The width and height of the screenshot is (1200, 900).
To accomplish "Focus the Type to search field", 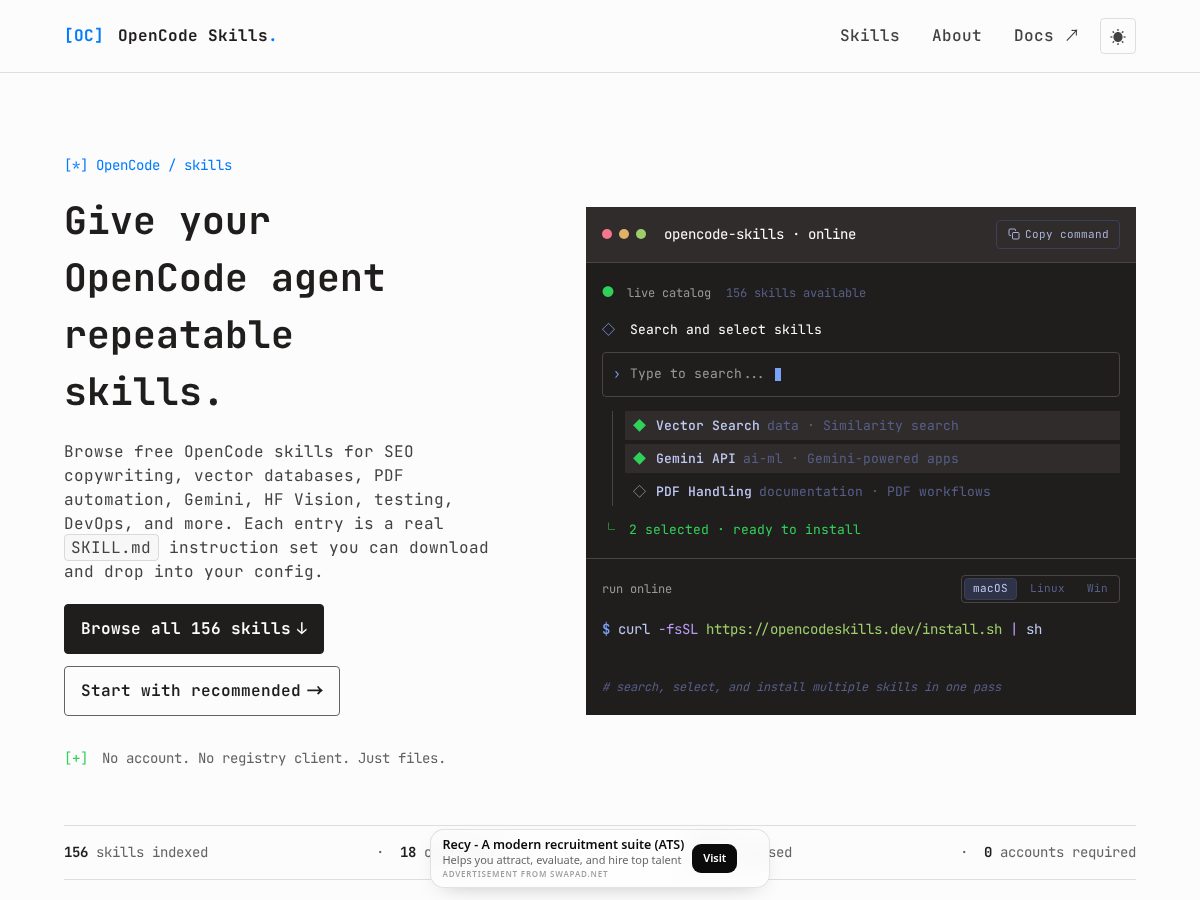I will tap(861, 374).
